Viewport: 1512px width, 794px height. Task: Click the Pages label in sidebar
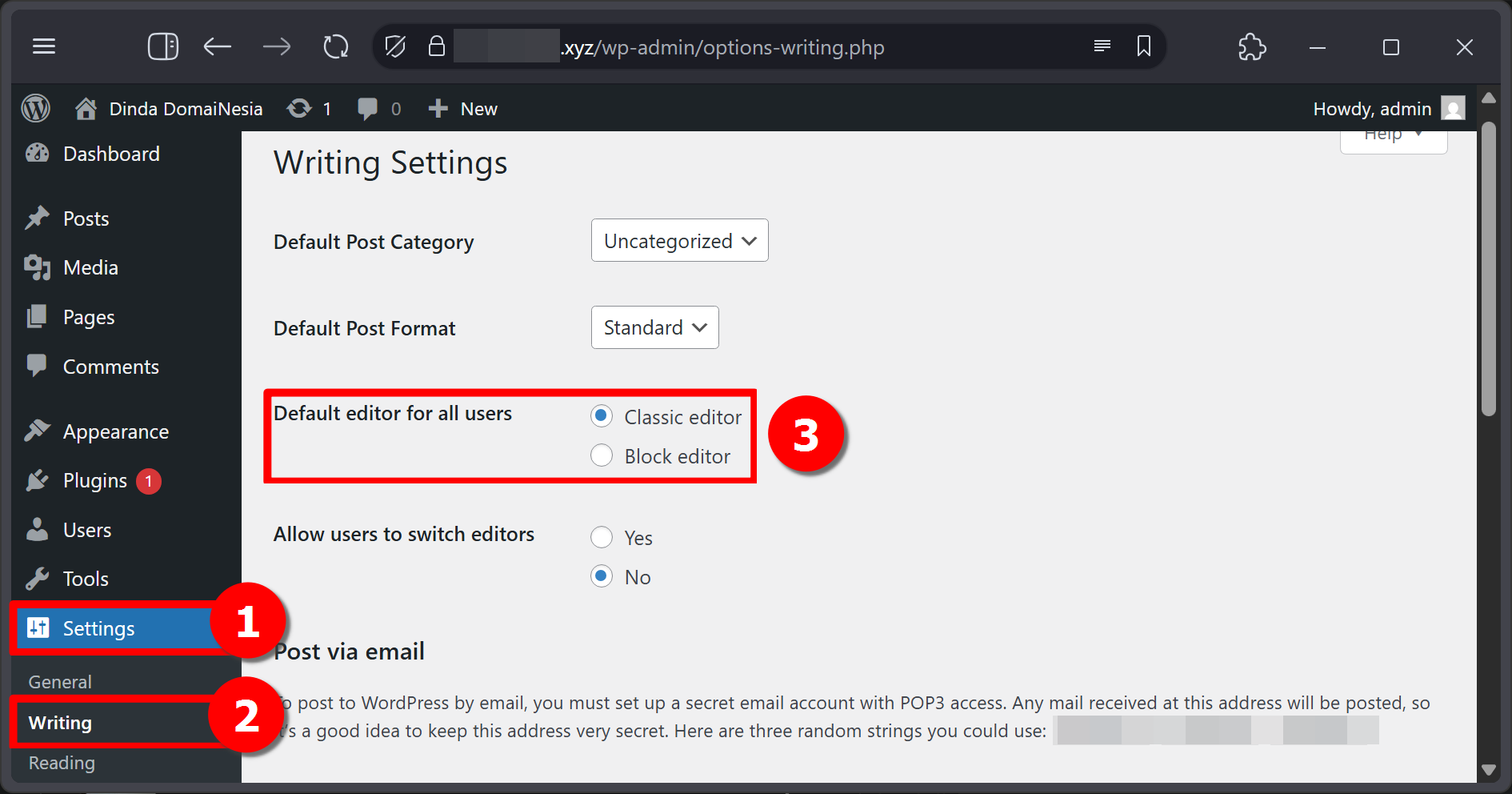tap(89, 318)
